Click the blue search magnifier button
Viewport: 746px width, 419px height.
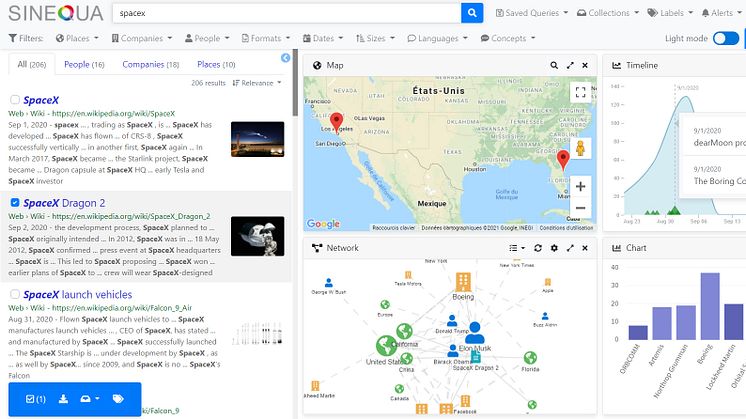(472, 13)
